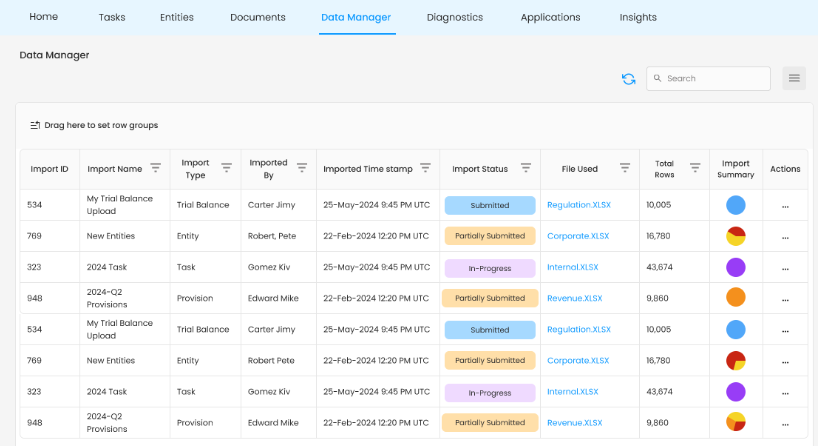Open Actions ellipsis for the 'Robert, Pete' row
Image resolution: width=818 pixels, height=446 pixels.
(x=785, y=238)
